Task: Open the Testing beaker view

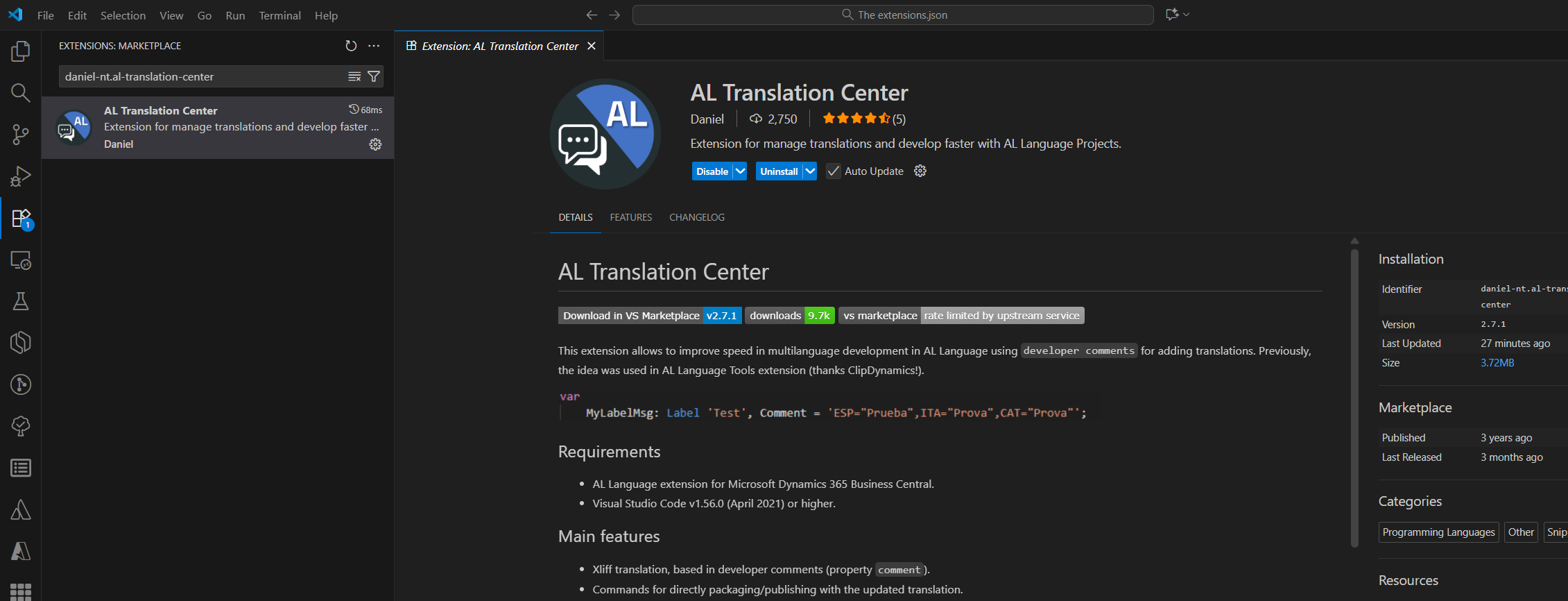Action: pyautogui.click(x=21, y=301)
